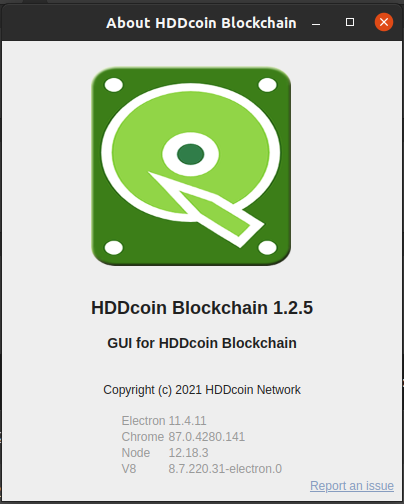This screenshot has width=404, height=504.
Task: Open the Report an issue link
Action: [352, 486]
